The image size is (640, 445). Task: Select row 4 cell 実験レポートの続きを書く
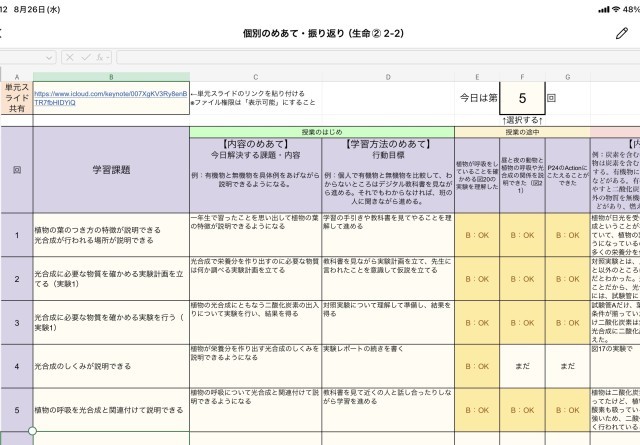[x=388, y=366]
